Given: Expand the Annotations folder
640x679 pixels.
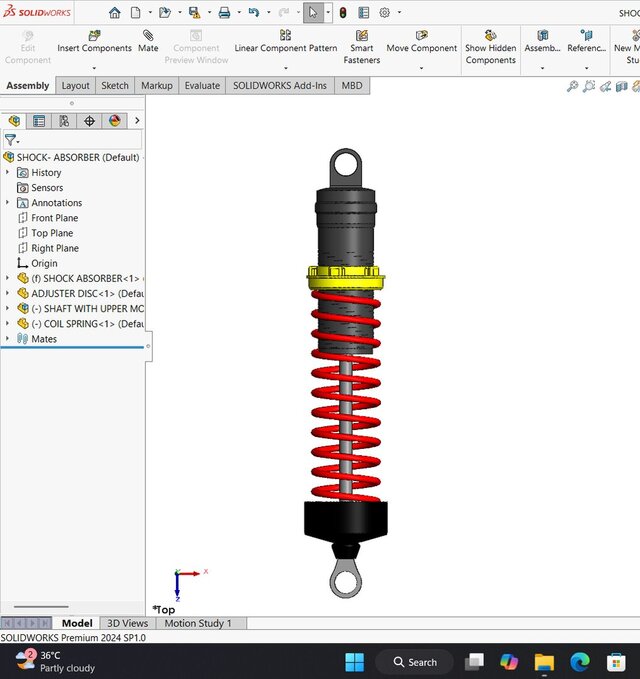Looking at the screenshot, I should [7, 203].
